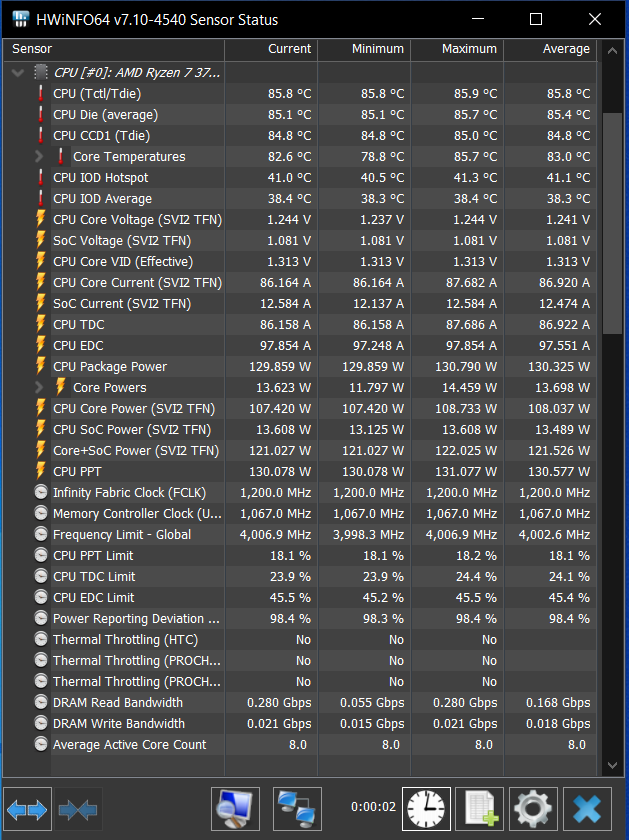Click the icon beside DRAM Read Bandwidth
The height and width of the screenshot is (840, 629).
[x=41, y=702]
